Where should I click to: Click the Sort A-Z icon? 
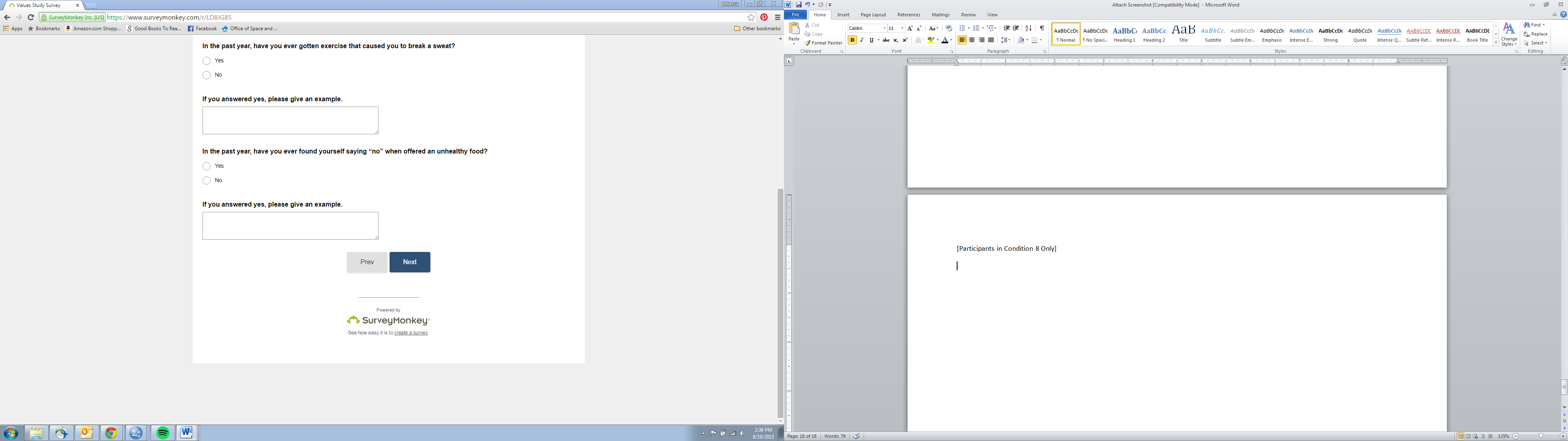tap(1028, 29)
